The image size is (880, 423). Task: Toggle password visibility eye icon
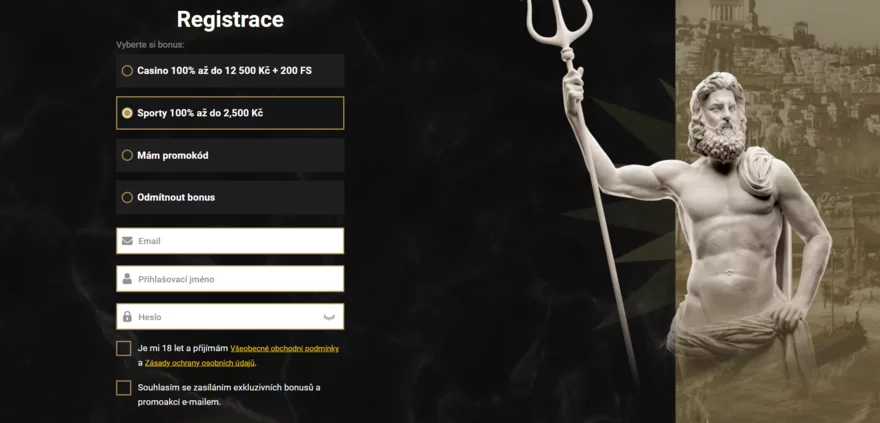point(329,317)
